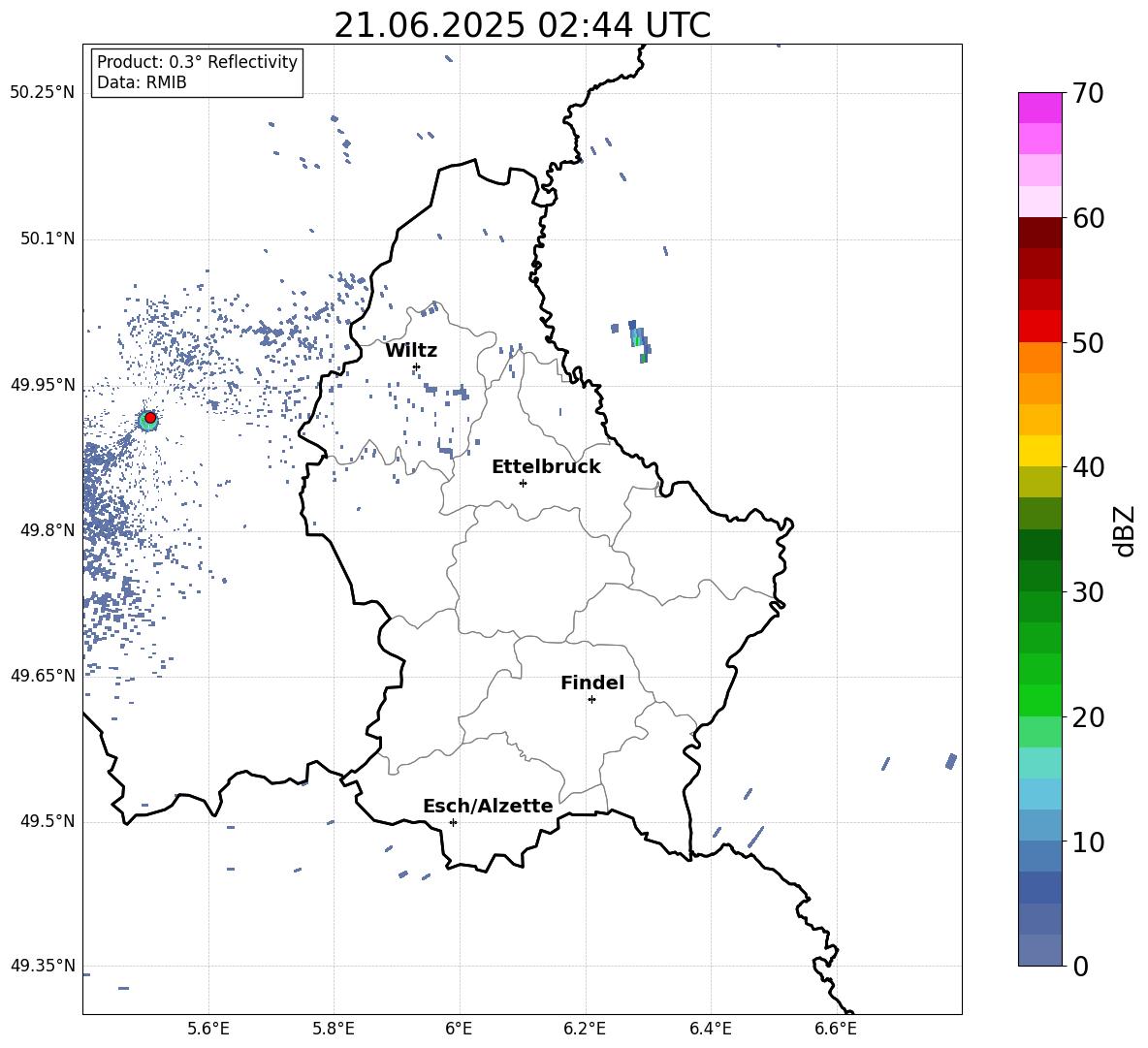Select the Findel city label
This screenshot has width=1148, height=1048.
pos(592,683)
